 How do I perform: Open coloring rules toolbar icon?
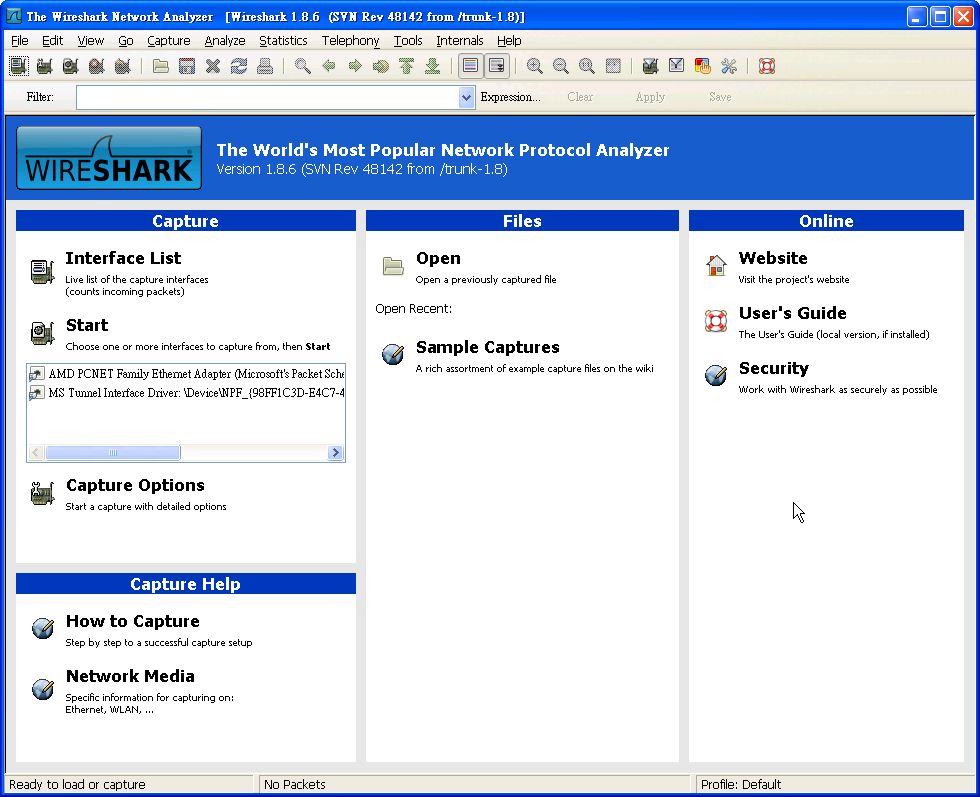click(x=702, y=66)
